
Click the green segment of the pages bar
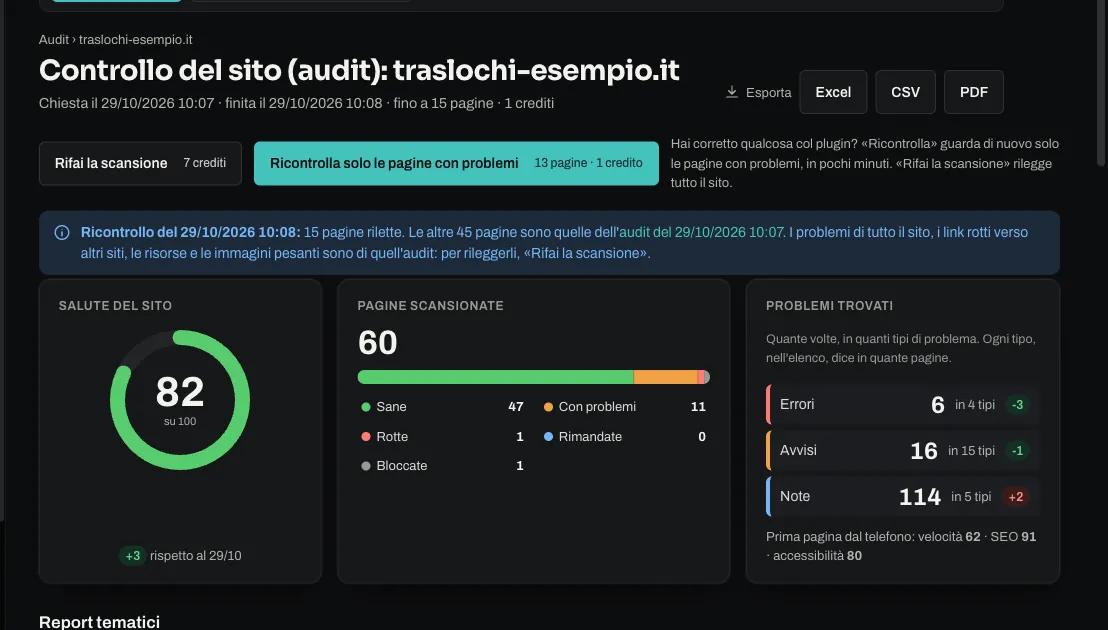click(x=496, y=377)
